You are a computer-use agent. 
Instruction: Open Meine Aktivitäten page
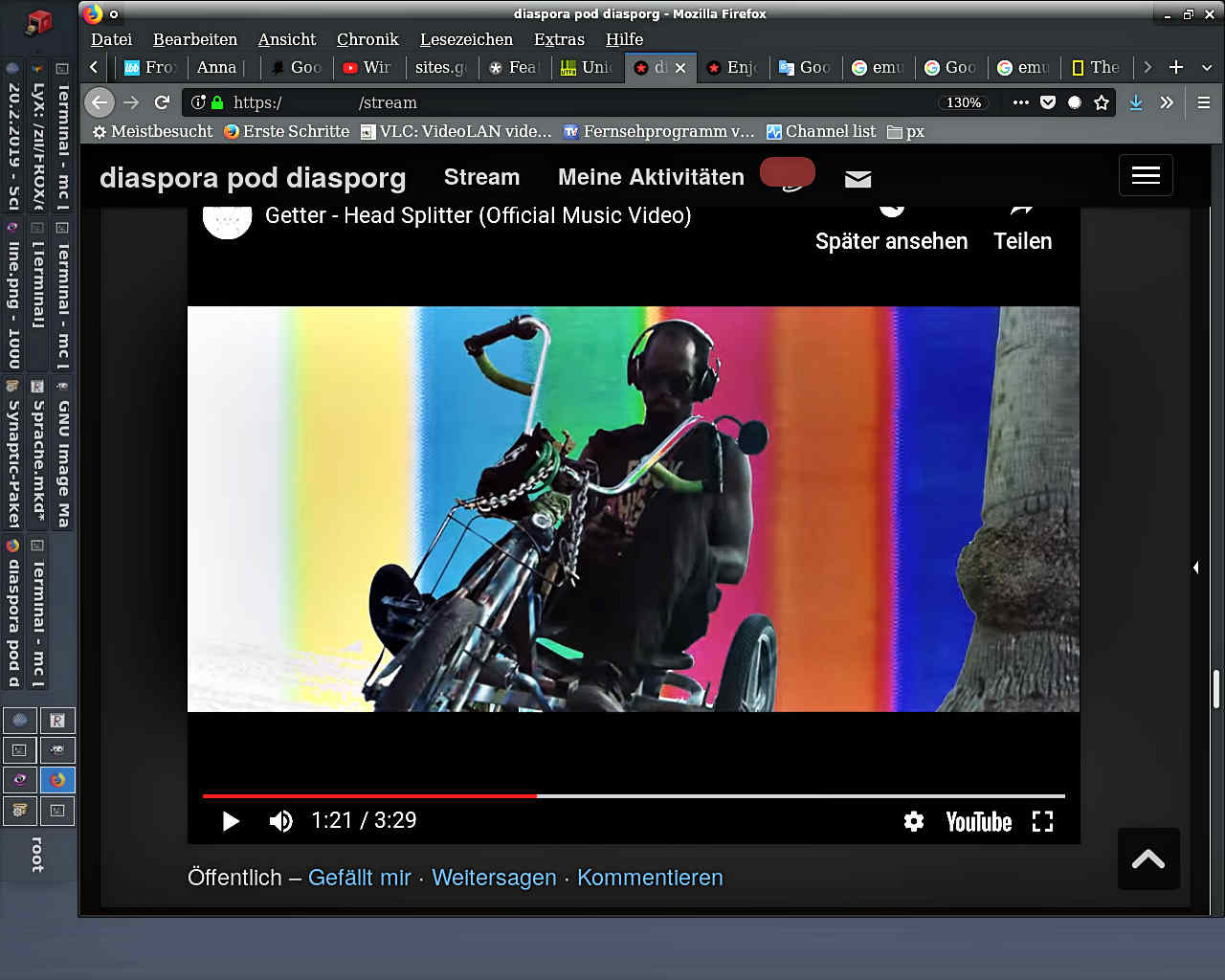click(x=651, y=177)
